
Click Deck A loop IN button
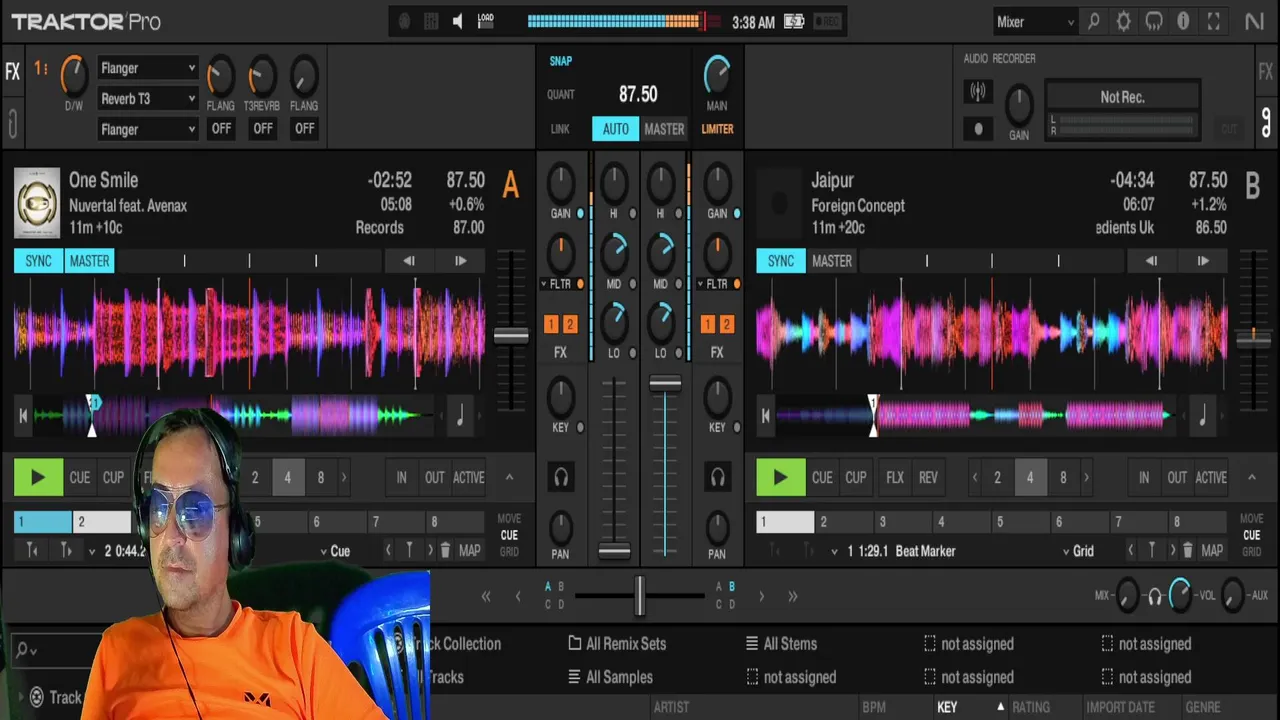pyautogui.click(x=401, y=478)
